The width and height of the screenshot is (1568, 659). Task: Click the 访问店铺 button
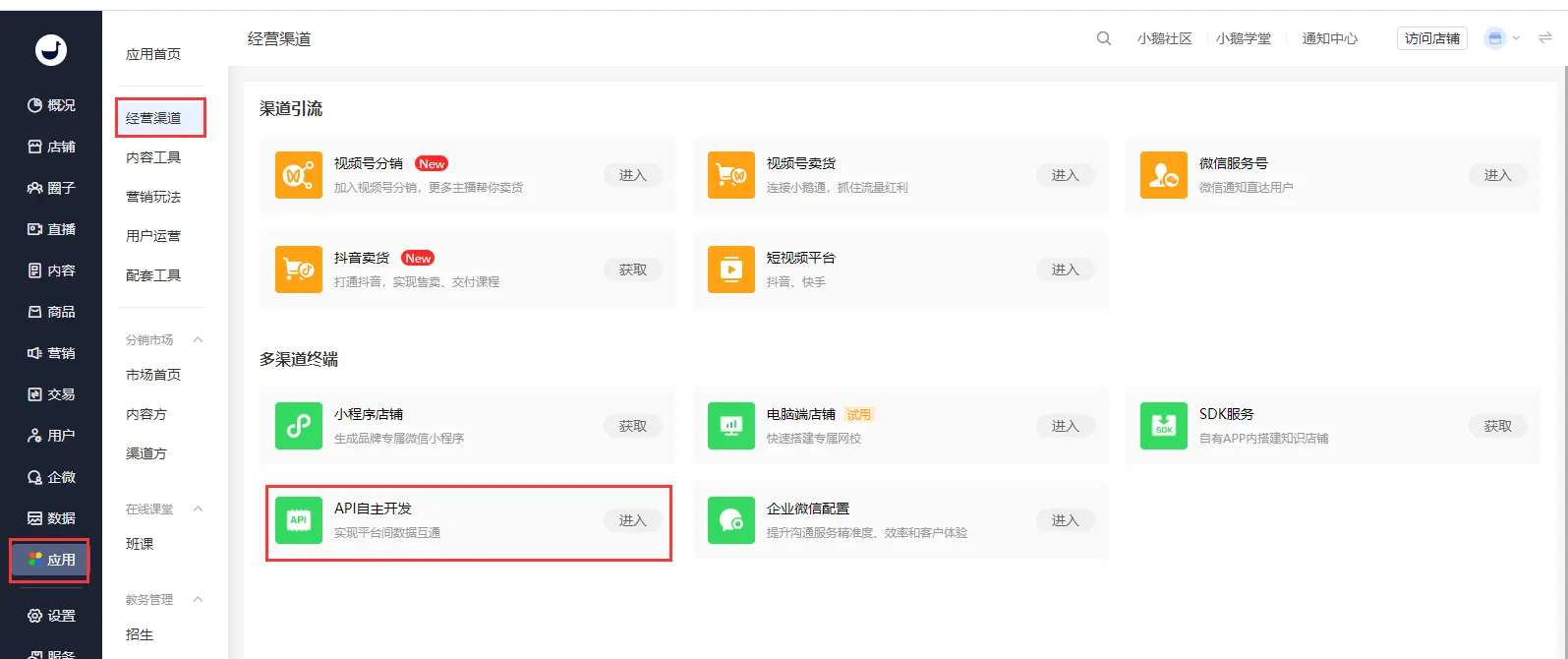click(1432, 38)
